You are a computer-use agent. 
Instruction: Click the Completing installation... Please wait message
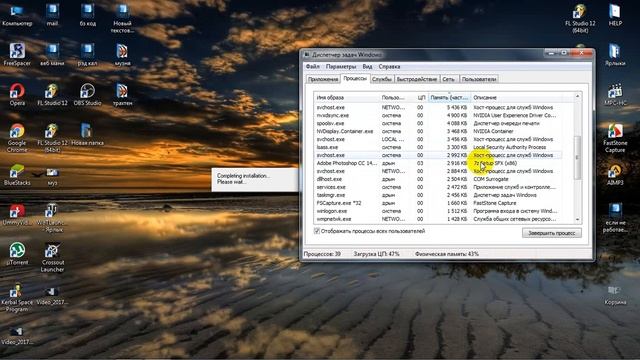point(243,179)
